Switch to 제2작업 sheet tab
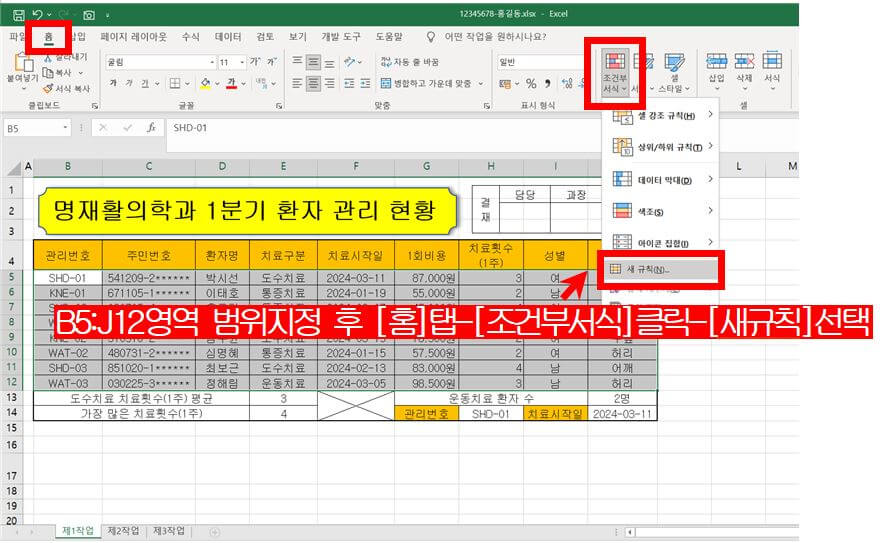This screenshot has height=543, width=886. 123,531
